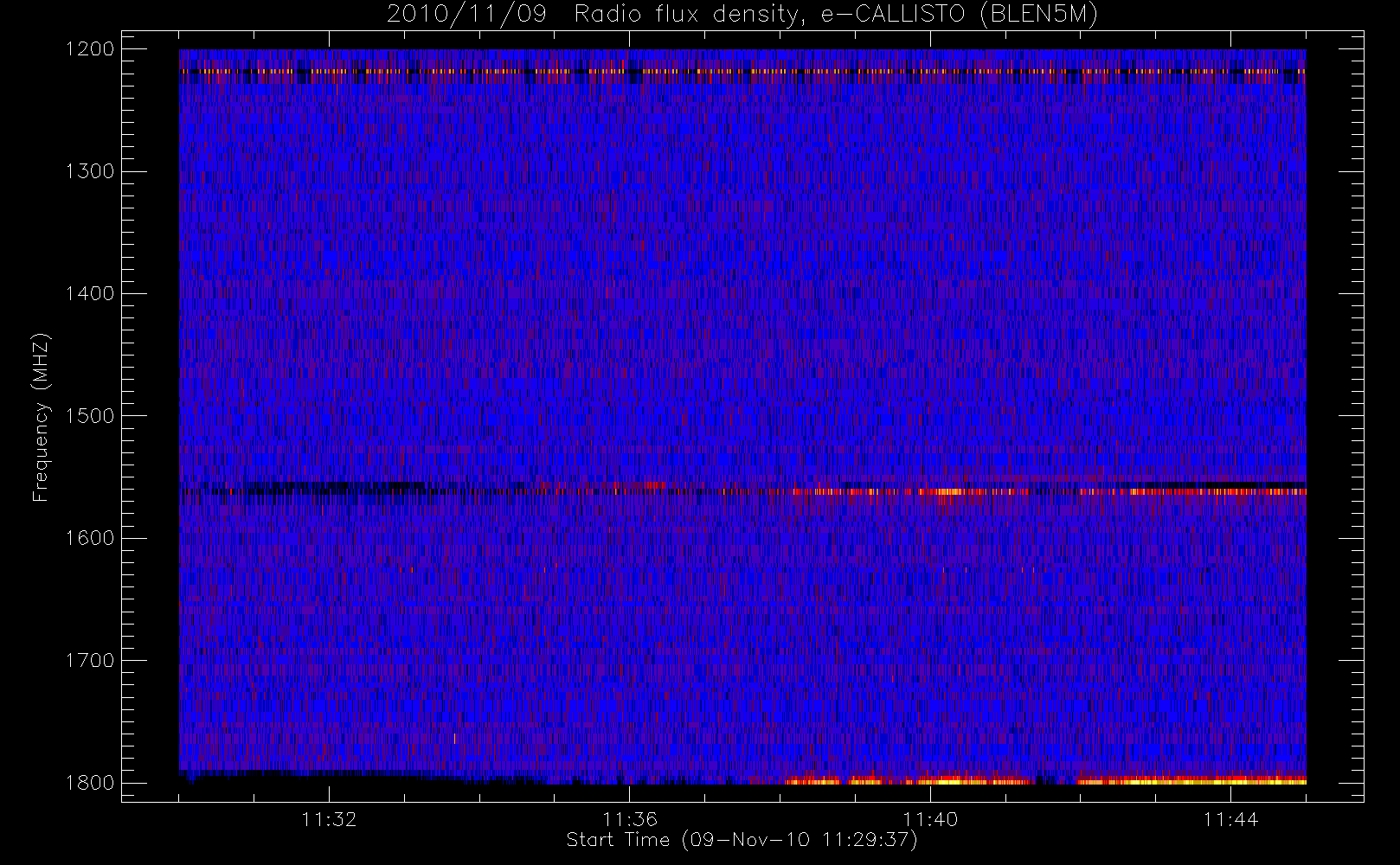Click the 1800 frequency tick label

(90, 783)
